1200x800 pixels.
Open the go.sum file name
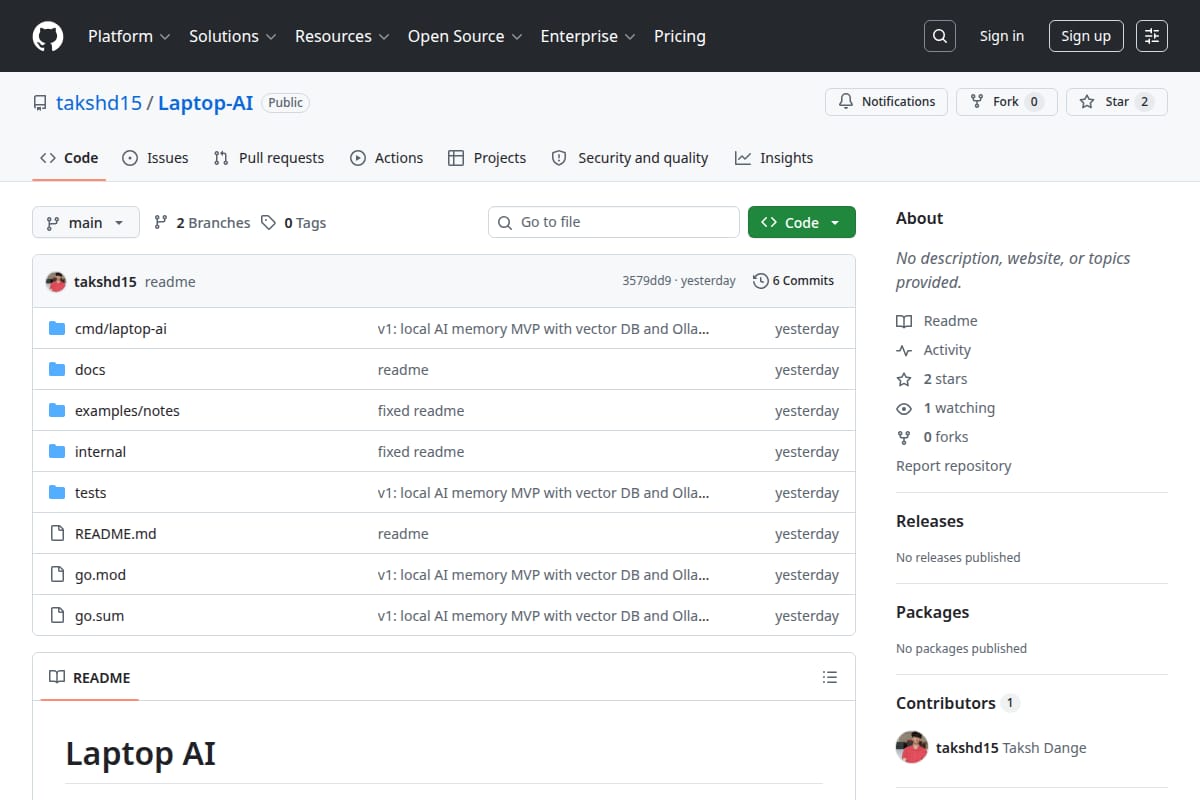click(x=100, y=616)
